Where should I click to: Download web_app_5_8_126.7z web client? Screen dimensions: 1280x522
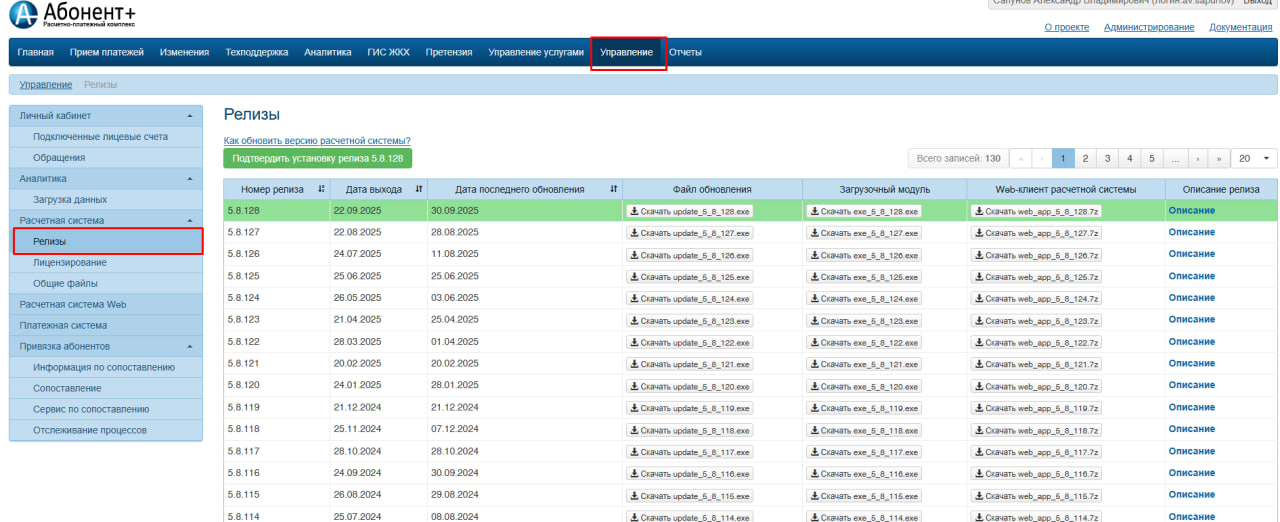1036,255
